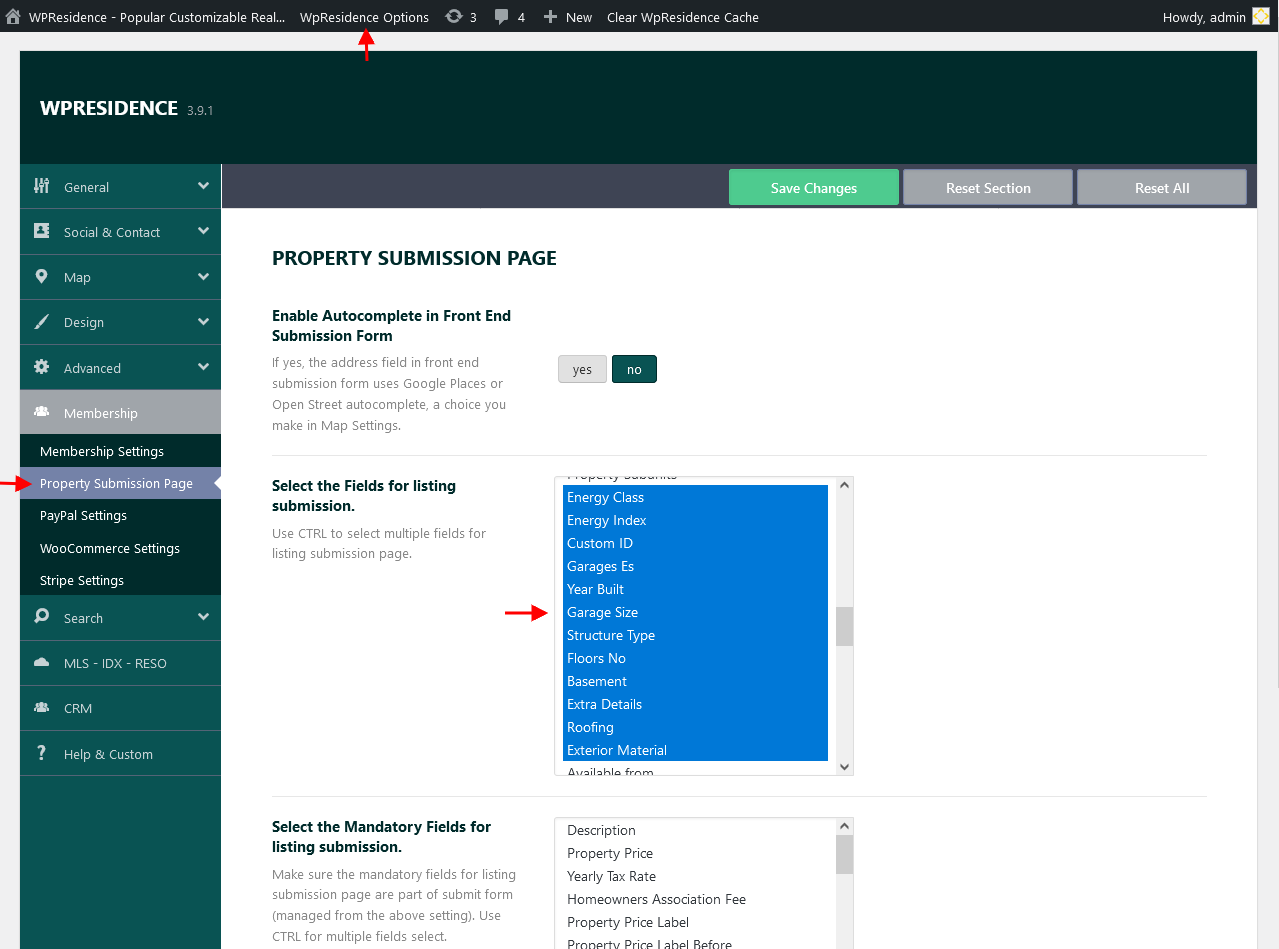The image size is (1279, 949).
Task: Expand the Advanced section chevron
Action: point(203,367)
